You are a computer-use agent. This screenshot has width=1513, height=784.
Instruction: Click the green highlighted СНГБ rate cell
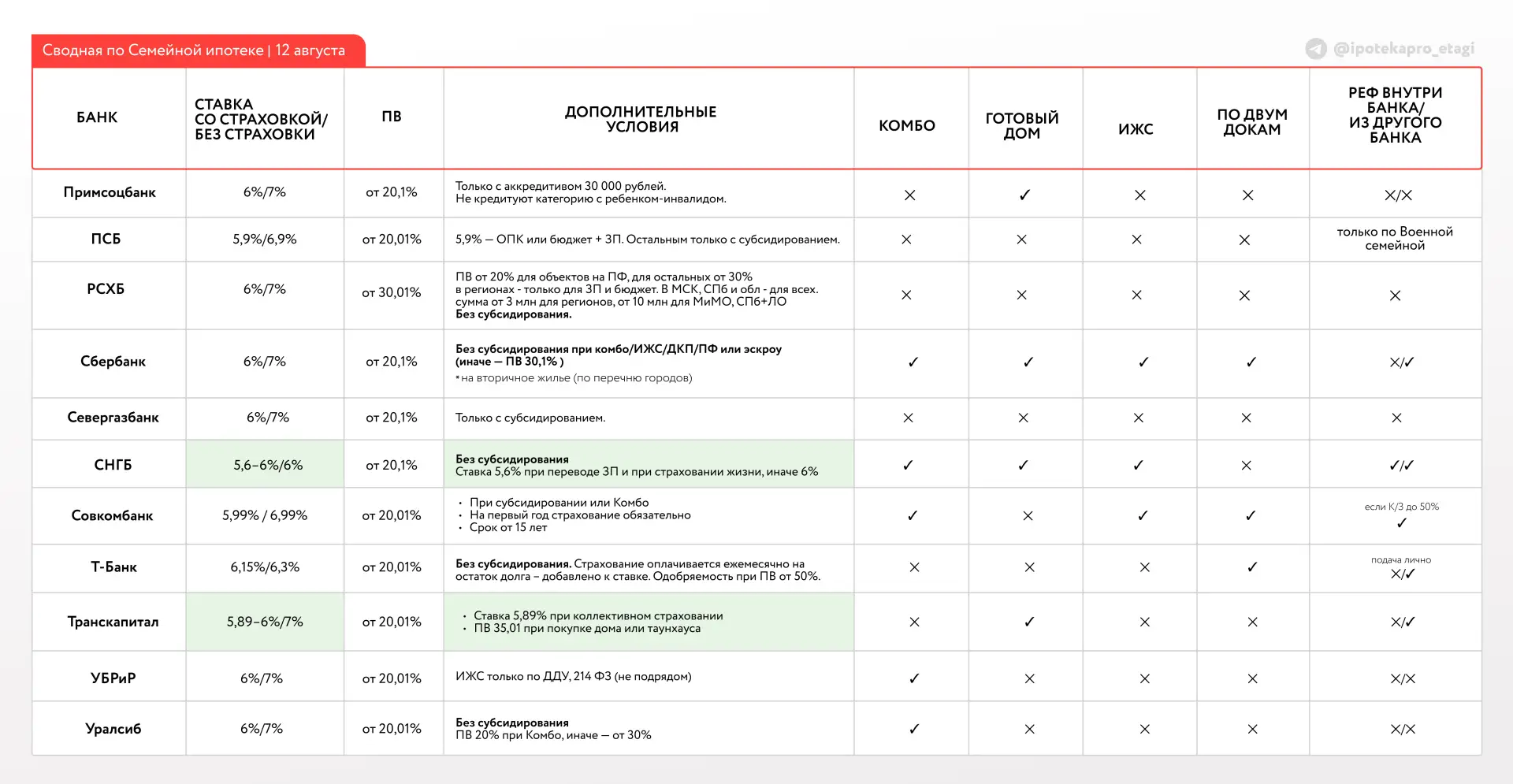(265, 464)
